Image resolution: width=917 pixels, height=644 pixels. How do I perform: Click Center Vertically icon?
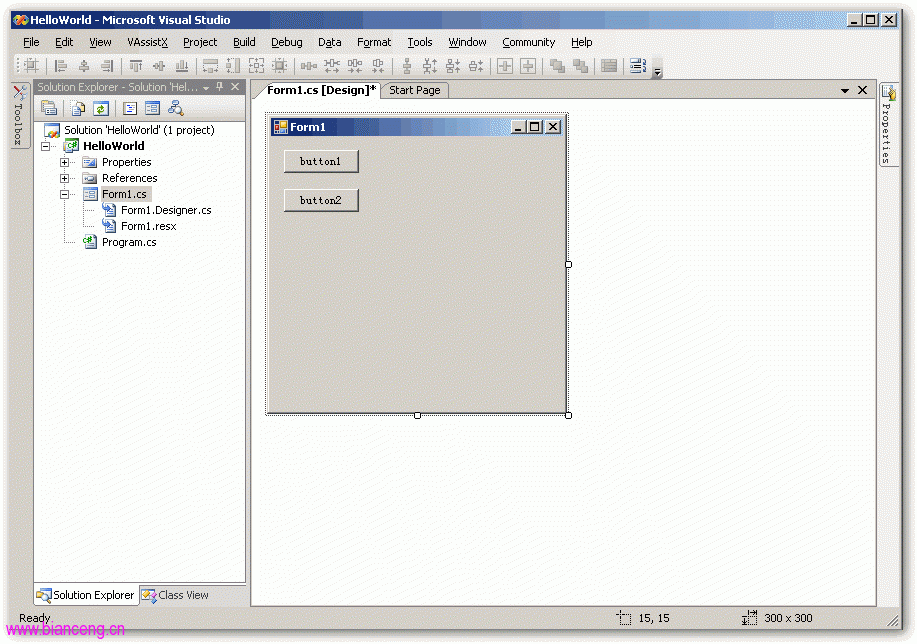pyautogui.click(x=528, y=66)
